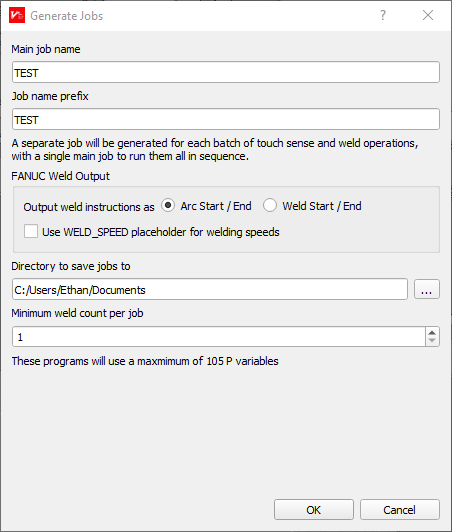Screen dimensions: 452x532
Task: Click the Output weld instructions as label
Action: coord(89,207)
